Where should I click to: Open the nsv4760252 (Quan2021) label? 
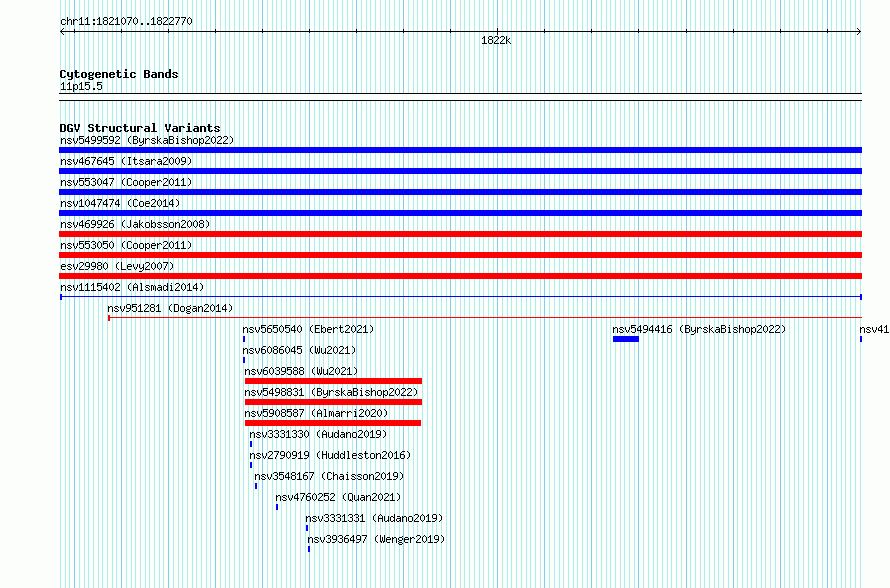(x=338, y=497)
